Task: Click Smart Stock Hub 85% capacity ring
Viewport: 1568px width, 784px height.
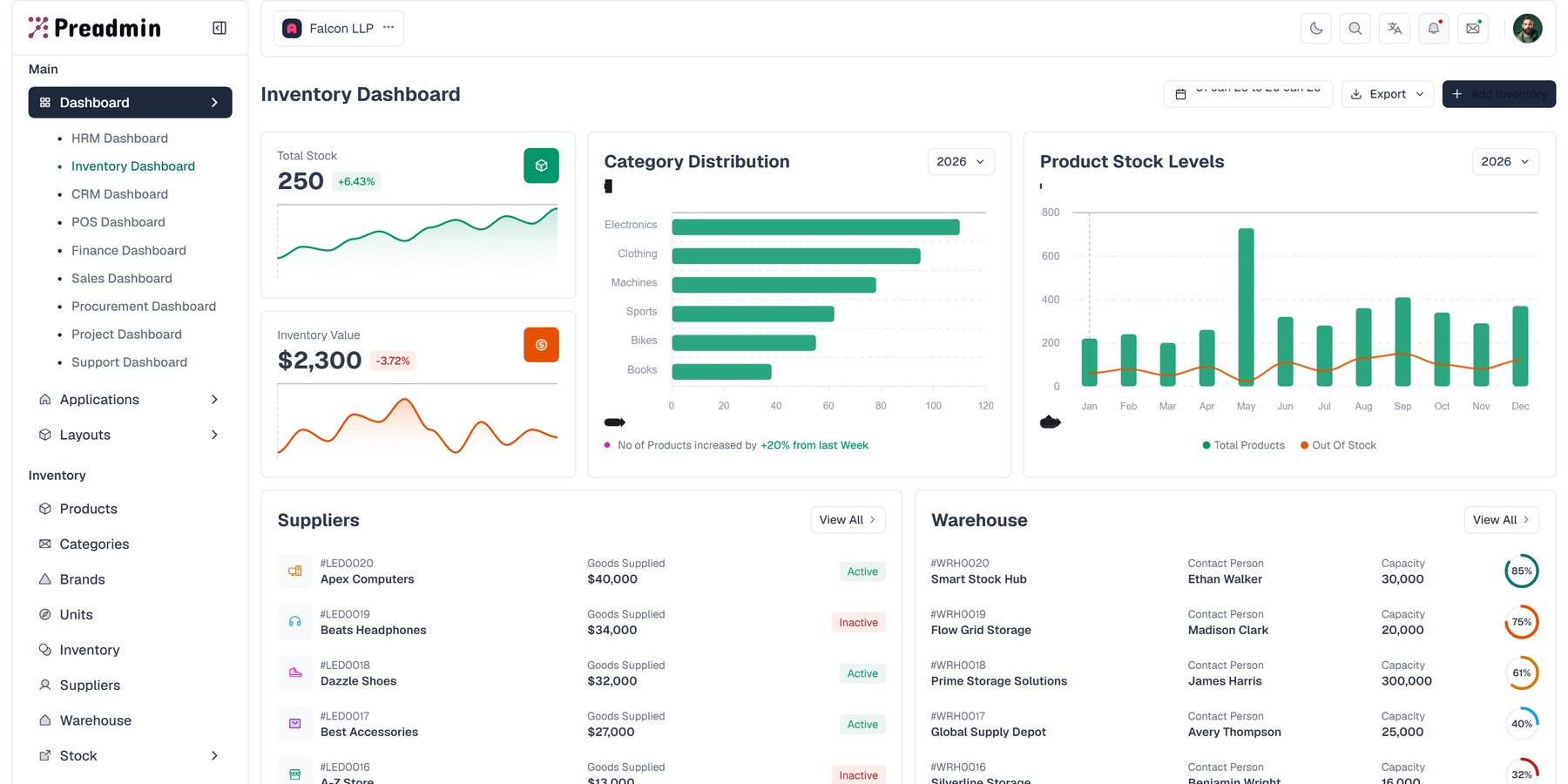Action: tap(1522, 571)
